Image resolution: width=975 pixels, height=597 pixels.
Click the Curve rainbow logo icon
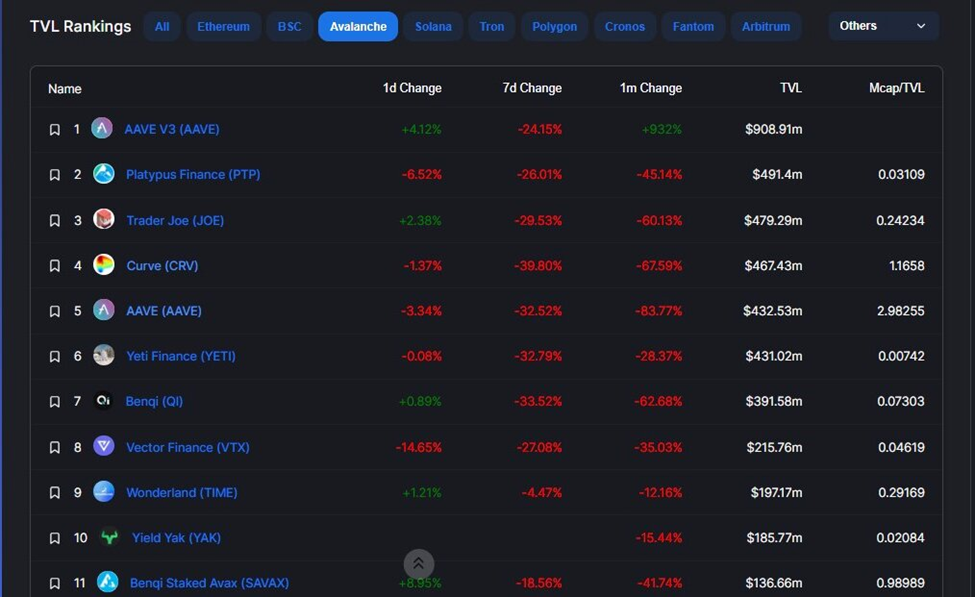[x=104, y=265]
